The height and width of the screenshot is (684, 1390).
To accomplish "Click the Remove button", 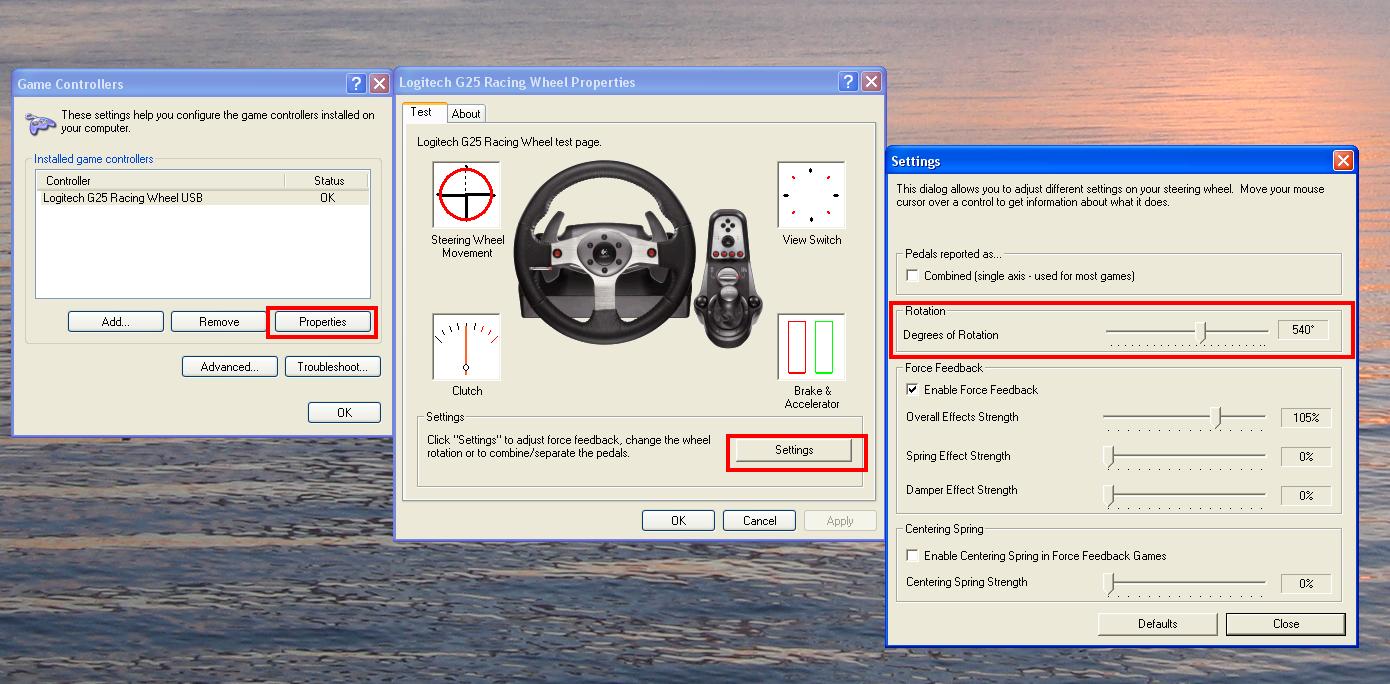I will click(219, 322).
